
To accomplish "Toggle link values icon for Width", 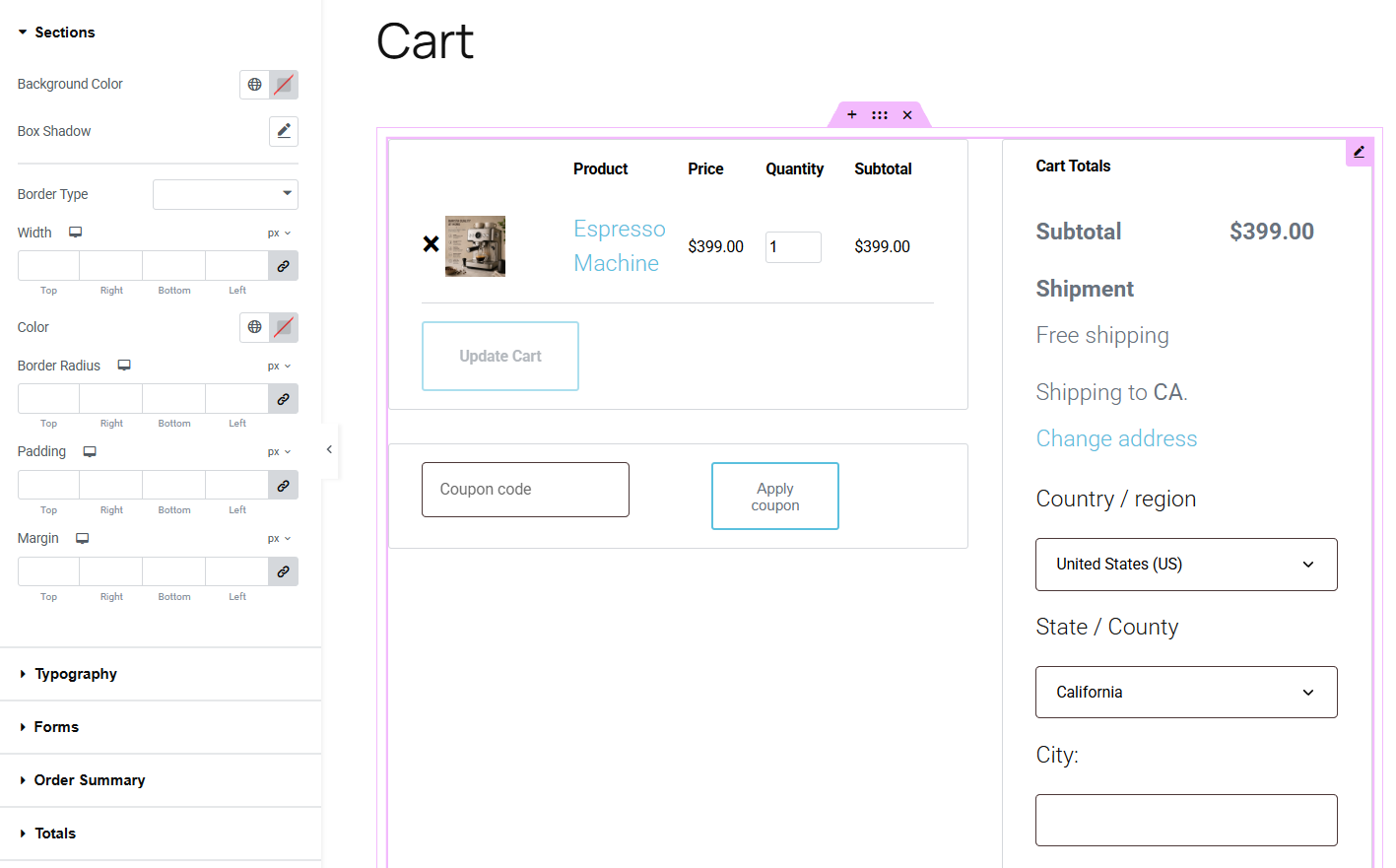I will coord(284,266).
